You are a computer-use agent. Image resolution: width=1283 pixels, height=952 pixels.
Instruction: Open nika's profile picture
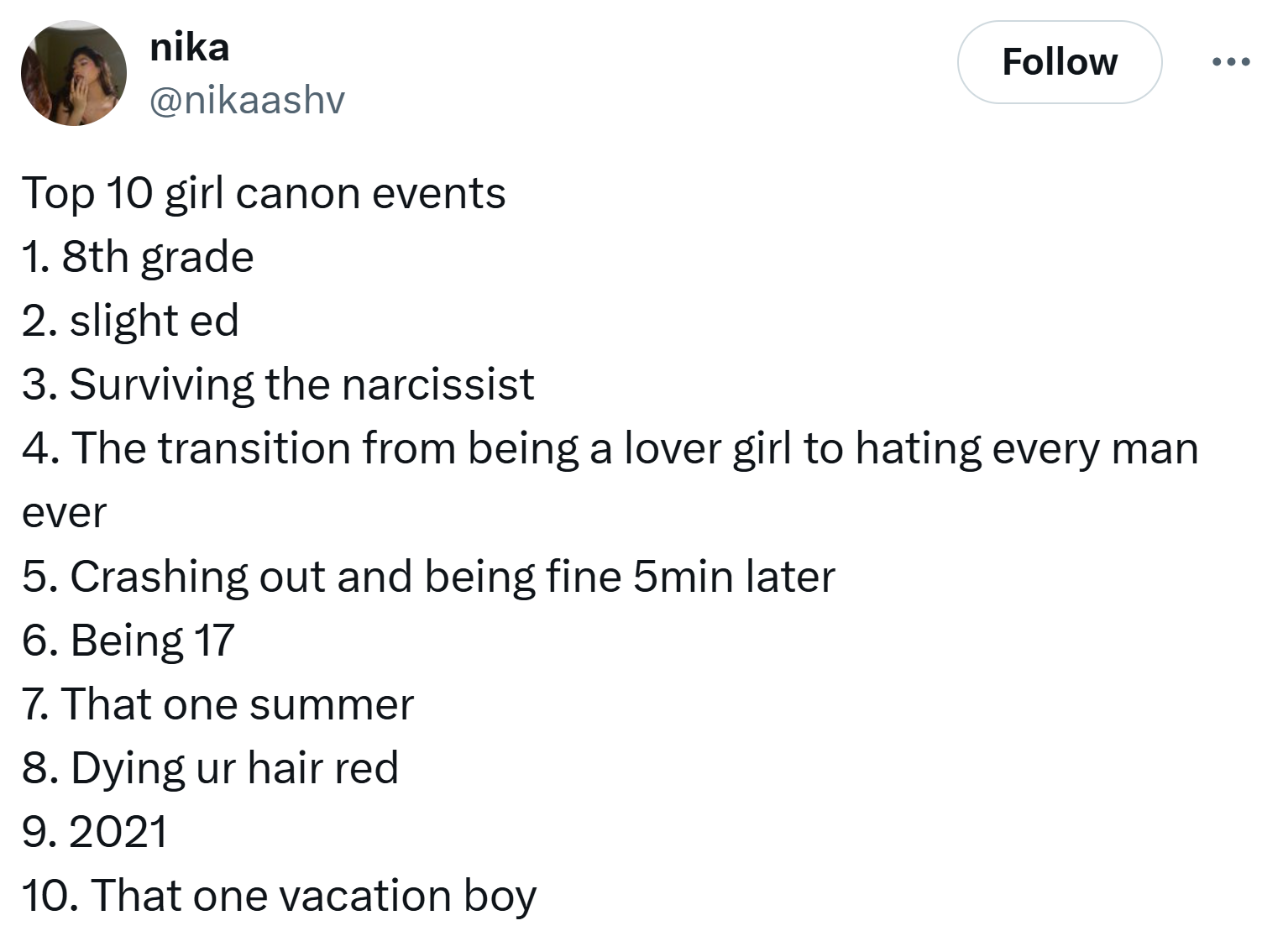74,73
